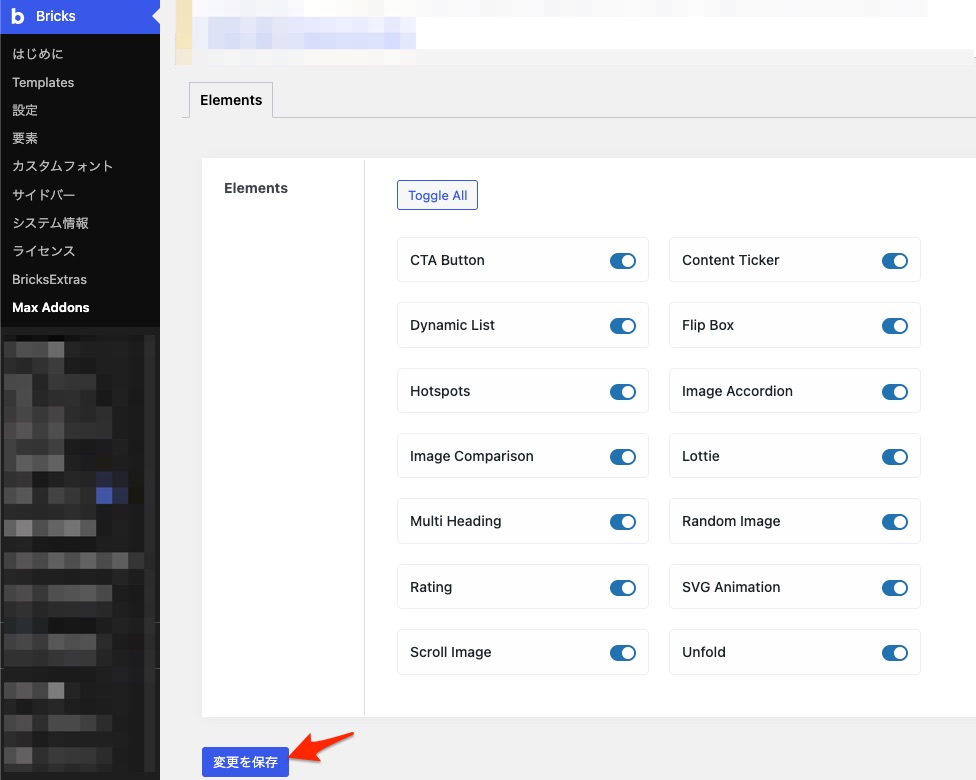Turn off the Flip Box element
Image resolution: width=976 pixels, height=780 pixels.
click(895, 325)
